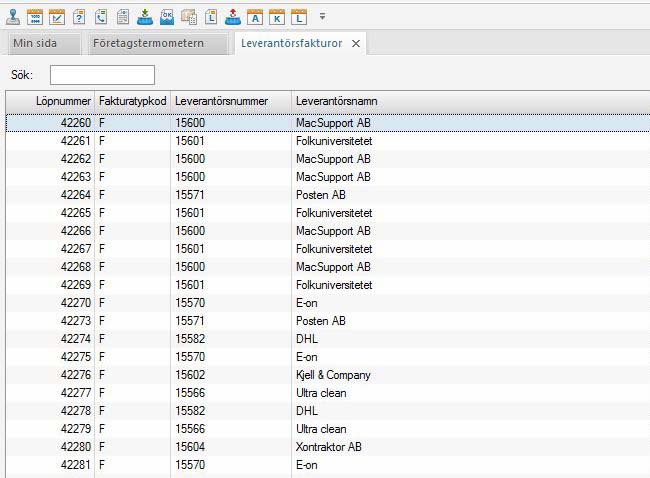Click supplier number 15566 in row 42277
Screen dimensions: 650x478
190,393
